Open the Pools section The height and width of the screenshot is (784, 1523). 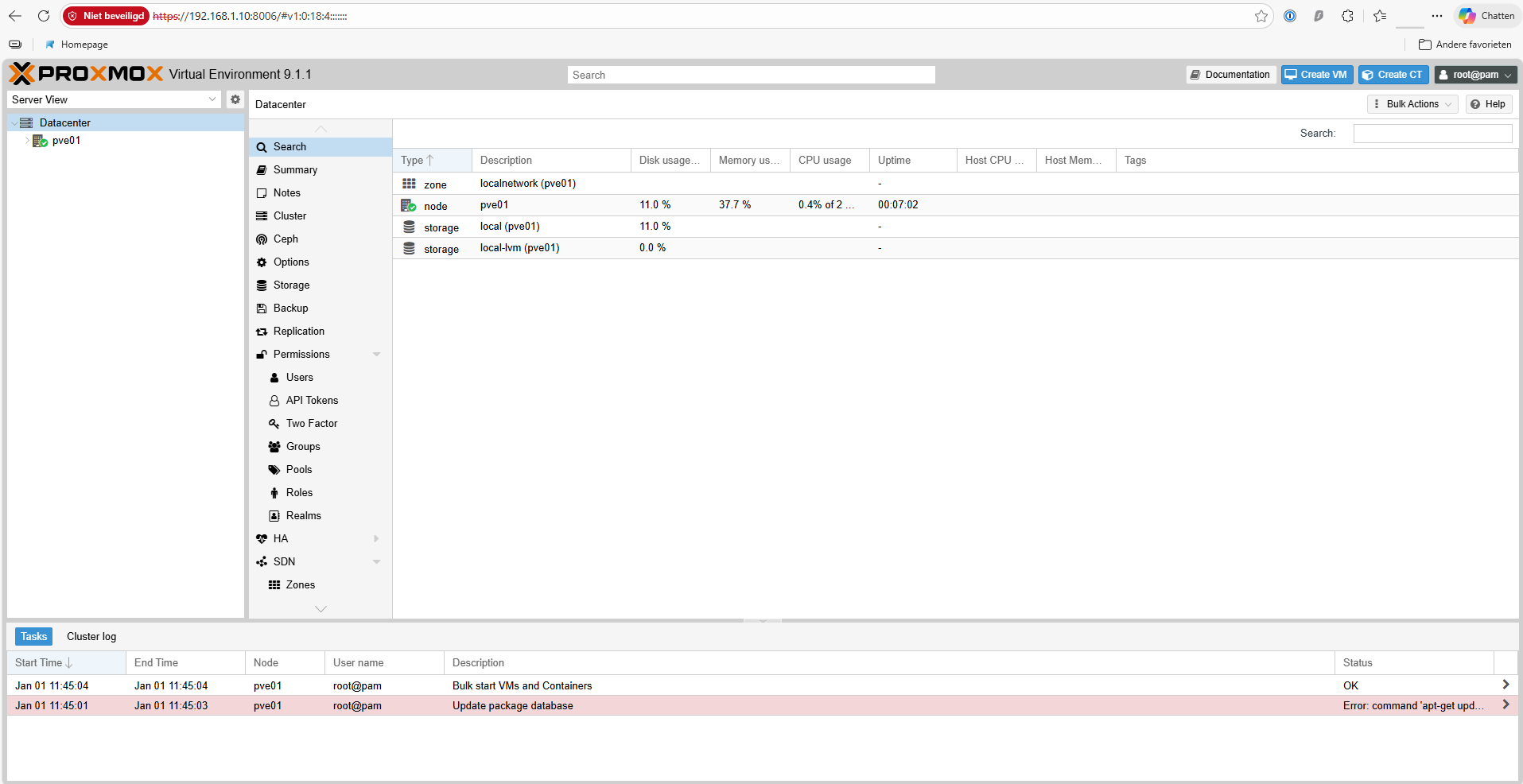(x=297, y=469)
